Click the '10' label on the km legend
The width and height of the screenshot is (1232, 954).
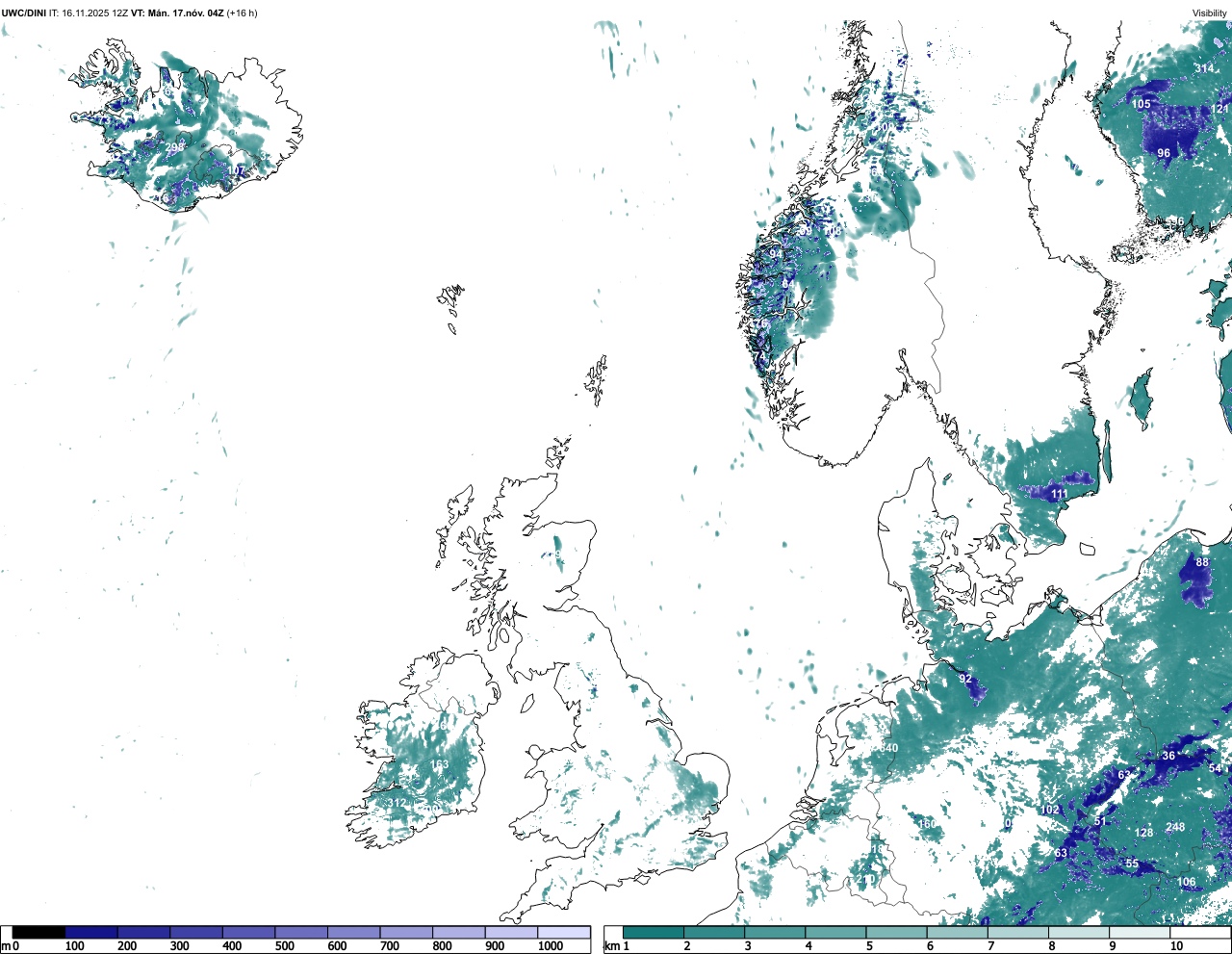(x=1176, y=946)
